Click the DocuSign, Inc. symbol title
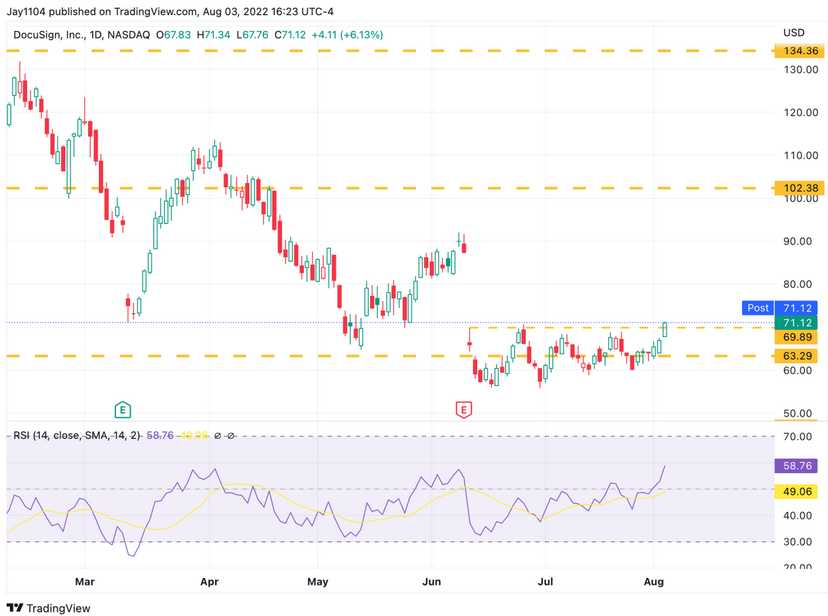The height and width of the screenshot is (616, 828). pyautogui.click(x=49, y=35)
